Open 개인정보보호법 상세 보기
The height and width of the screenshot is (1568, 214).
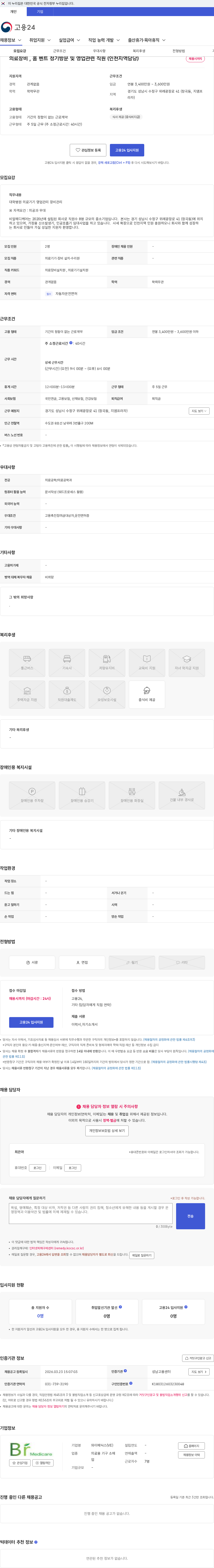click(107, 1131)
